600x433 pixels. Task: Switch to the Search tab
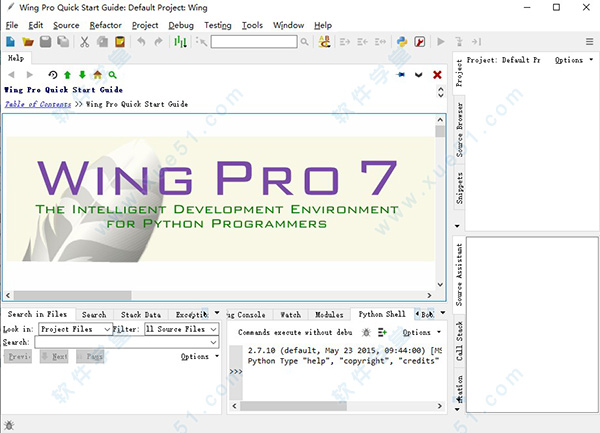[x=94, y=314]
